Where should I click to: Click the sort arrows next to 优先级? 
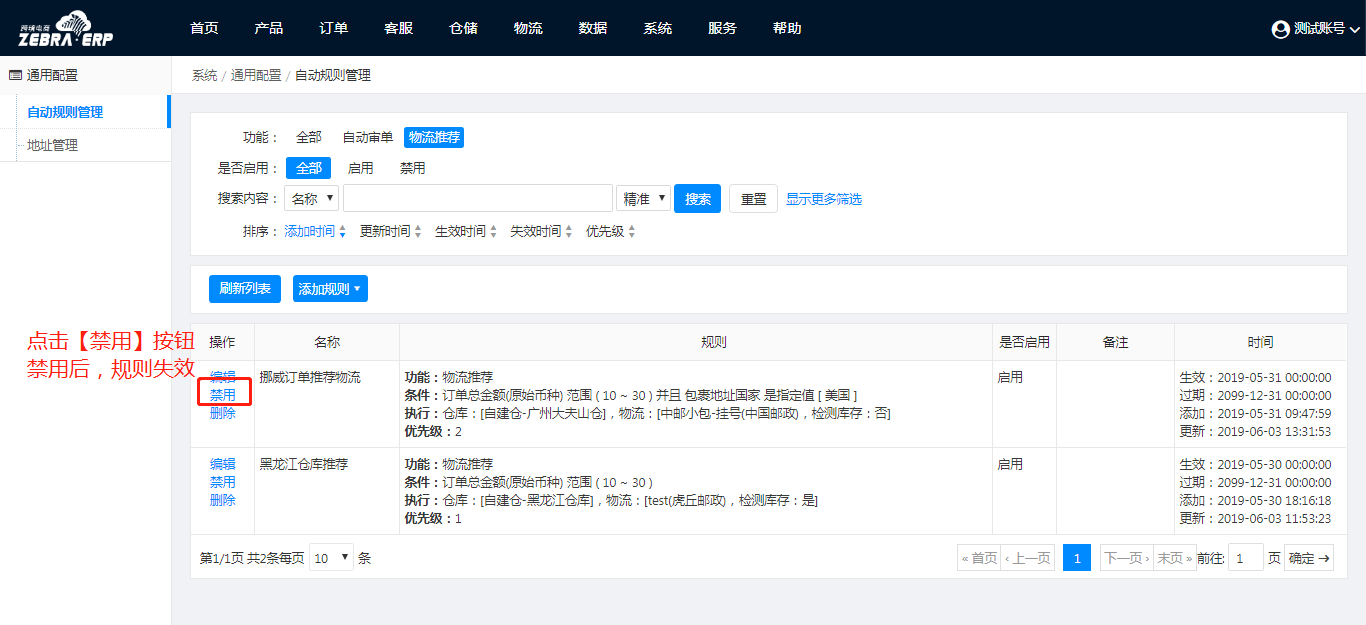pyautogui.click(x=631, y=232)
